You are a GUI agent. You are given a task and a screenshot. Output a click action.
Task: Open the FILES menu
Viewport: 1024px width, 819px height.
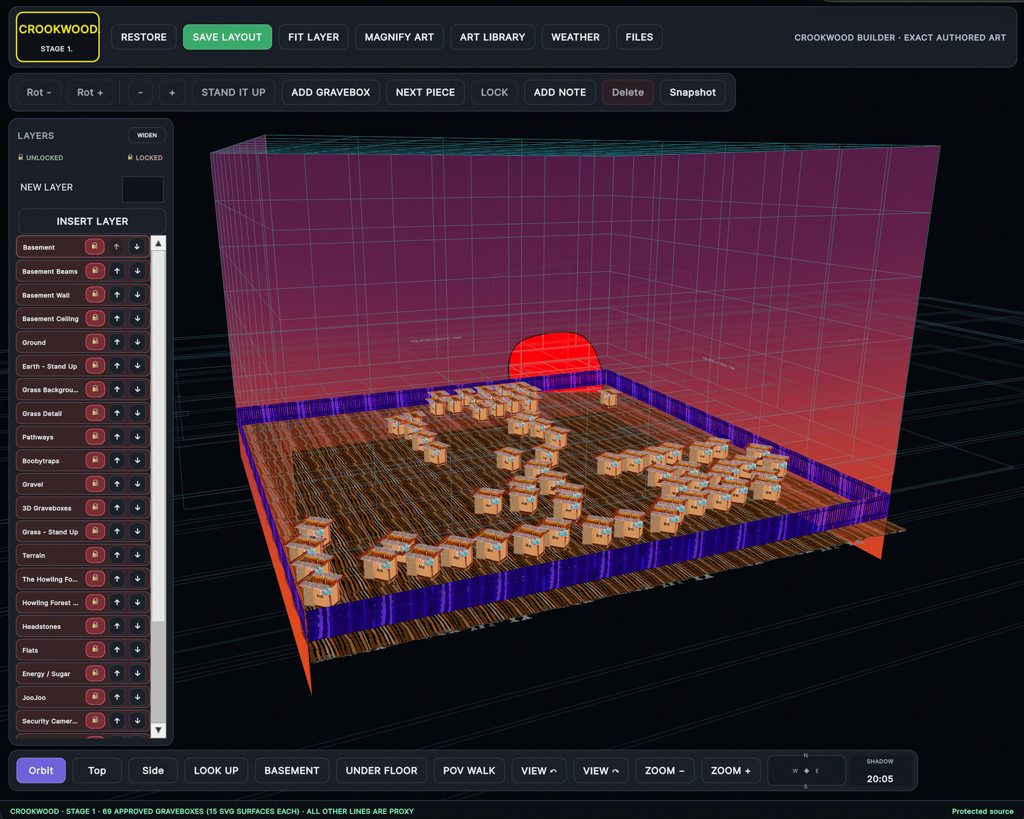pyautogui.click(x=639, y=37)
